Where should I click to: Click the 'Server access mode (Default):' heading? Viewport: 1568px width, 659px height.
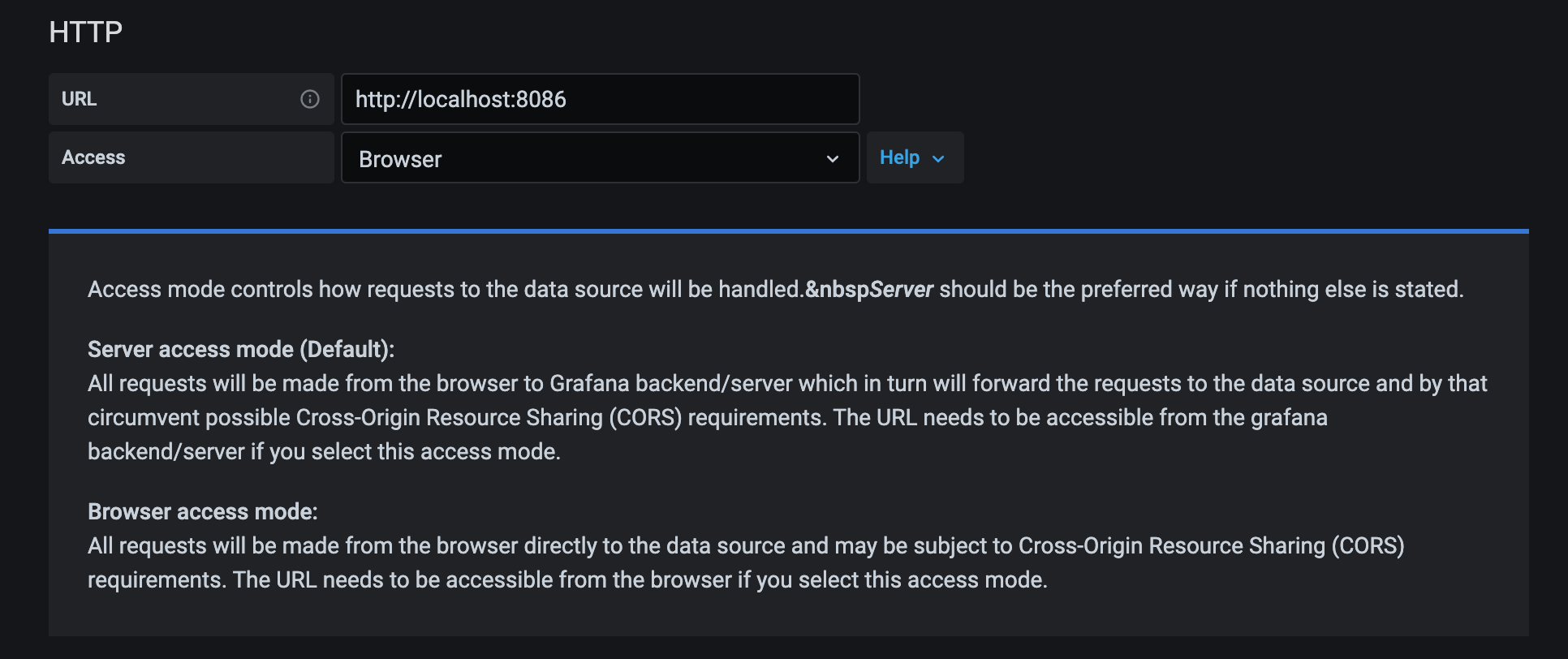pyautogui.click(x=241, y=349)
